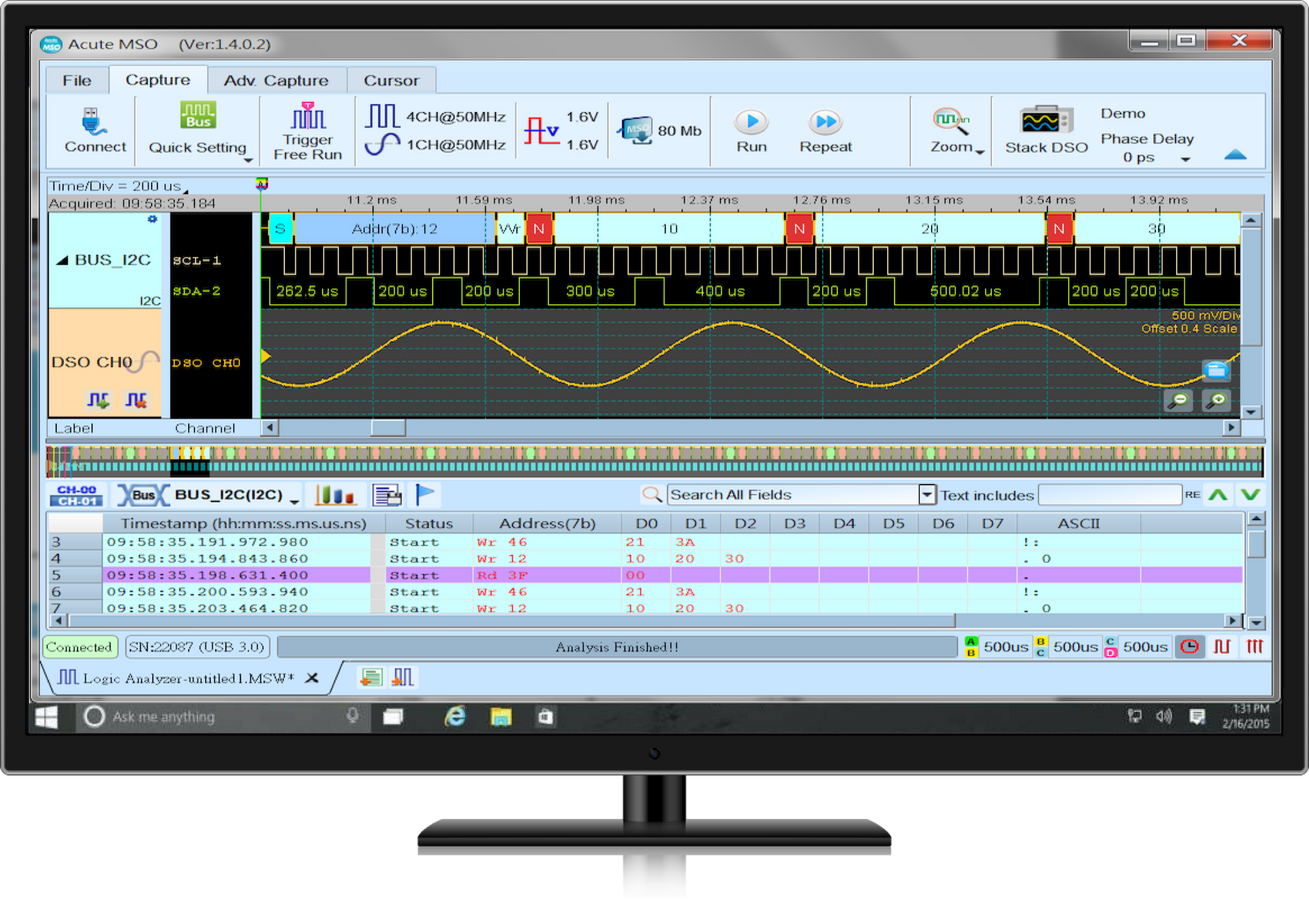Toggle the red clock timestamp display mode
1309x900 pixels.
click(x=1188, y=646)
